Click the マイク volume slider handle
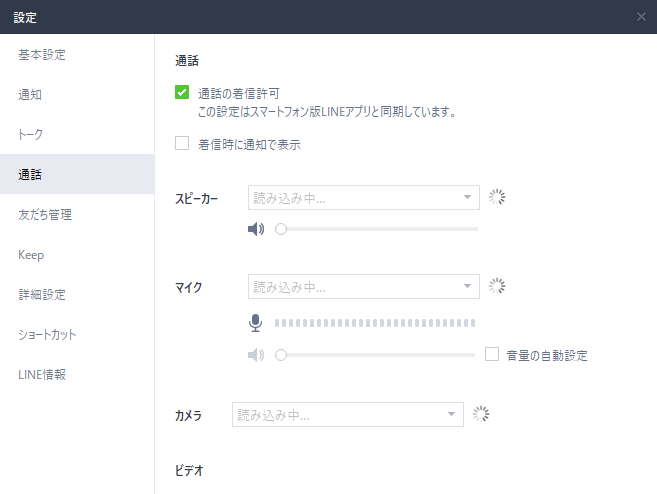This screenshot has width=657, height=494. point(281,355)
